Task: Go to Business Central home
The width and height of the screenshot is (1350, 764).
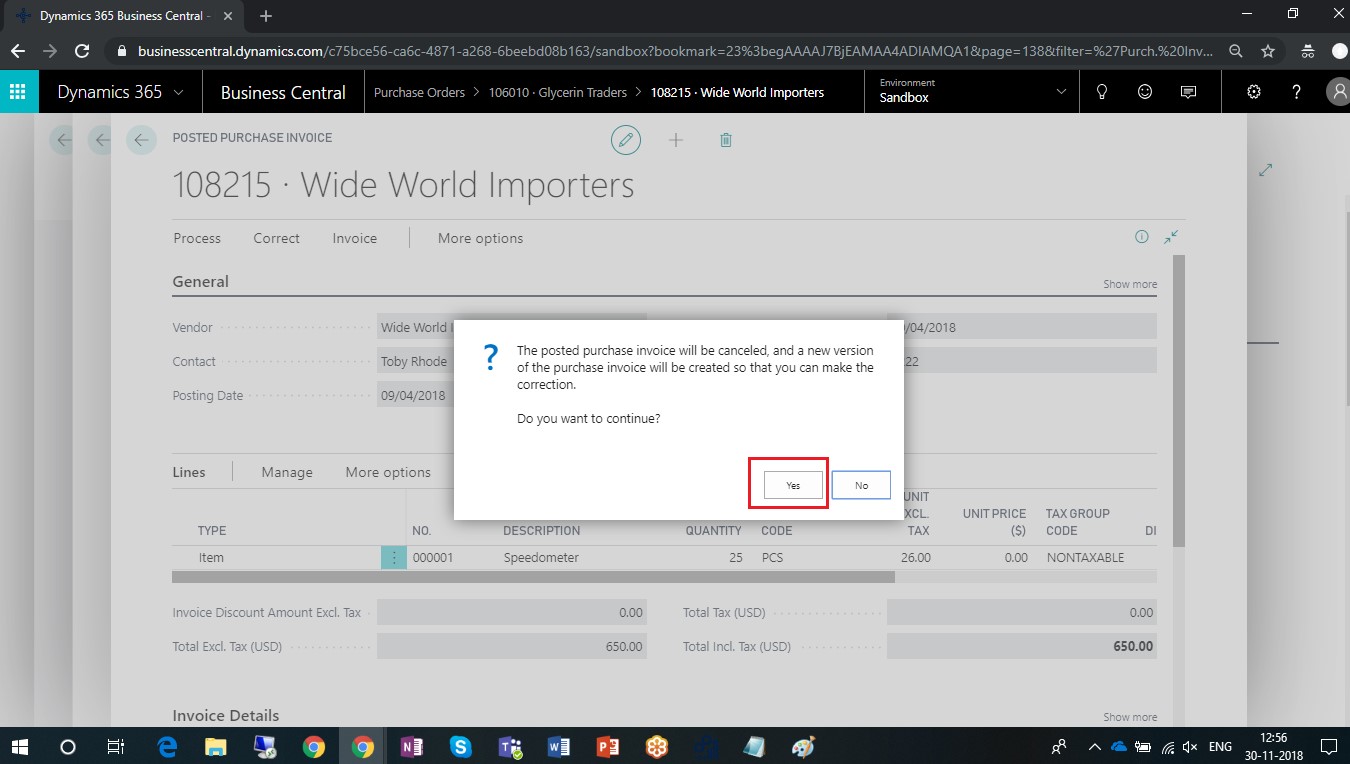Action: tap(283, 92)
